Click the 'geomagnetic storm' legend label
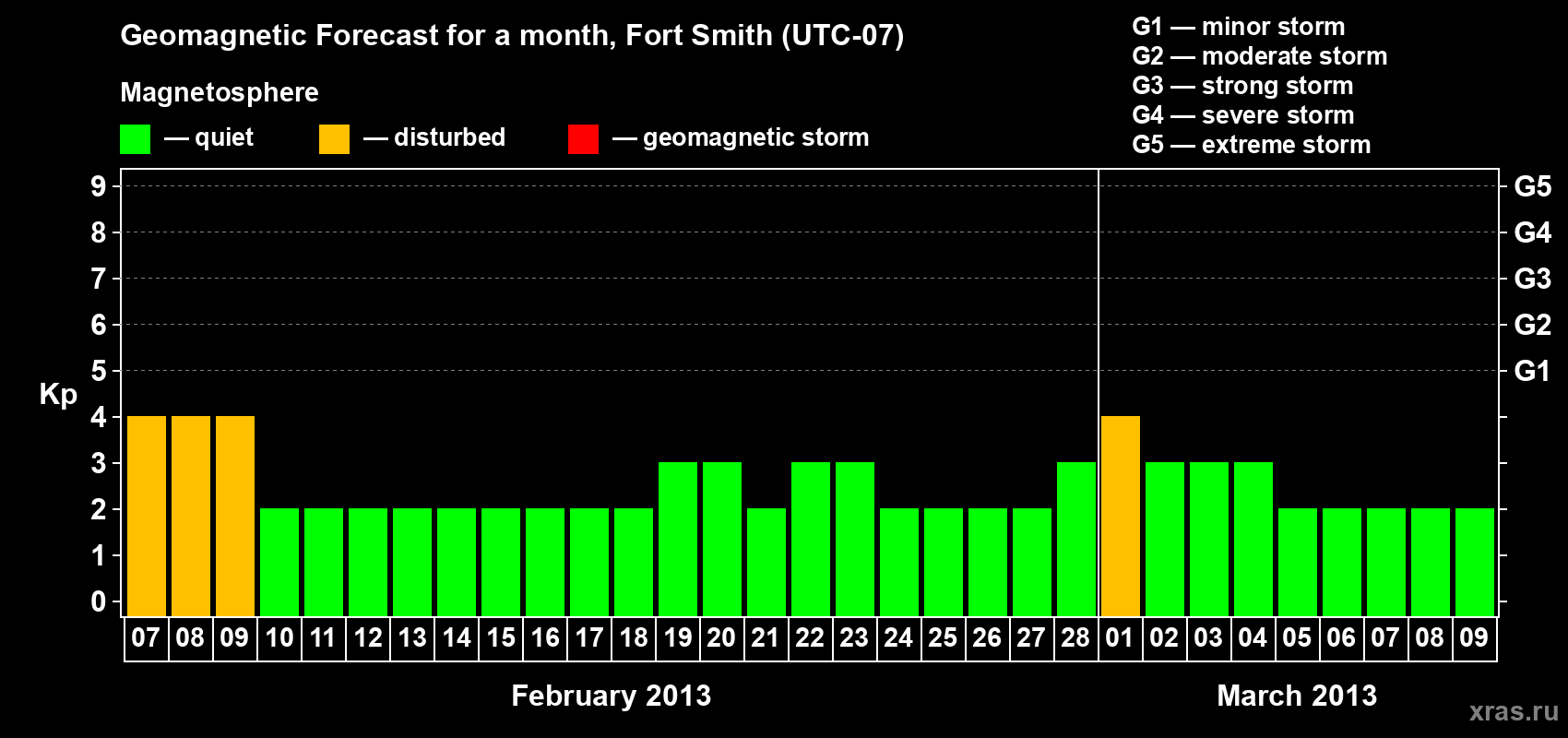Screen dimensions: 1568x738 click(755, 138)
